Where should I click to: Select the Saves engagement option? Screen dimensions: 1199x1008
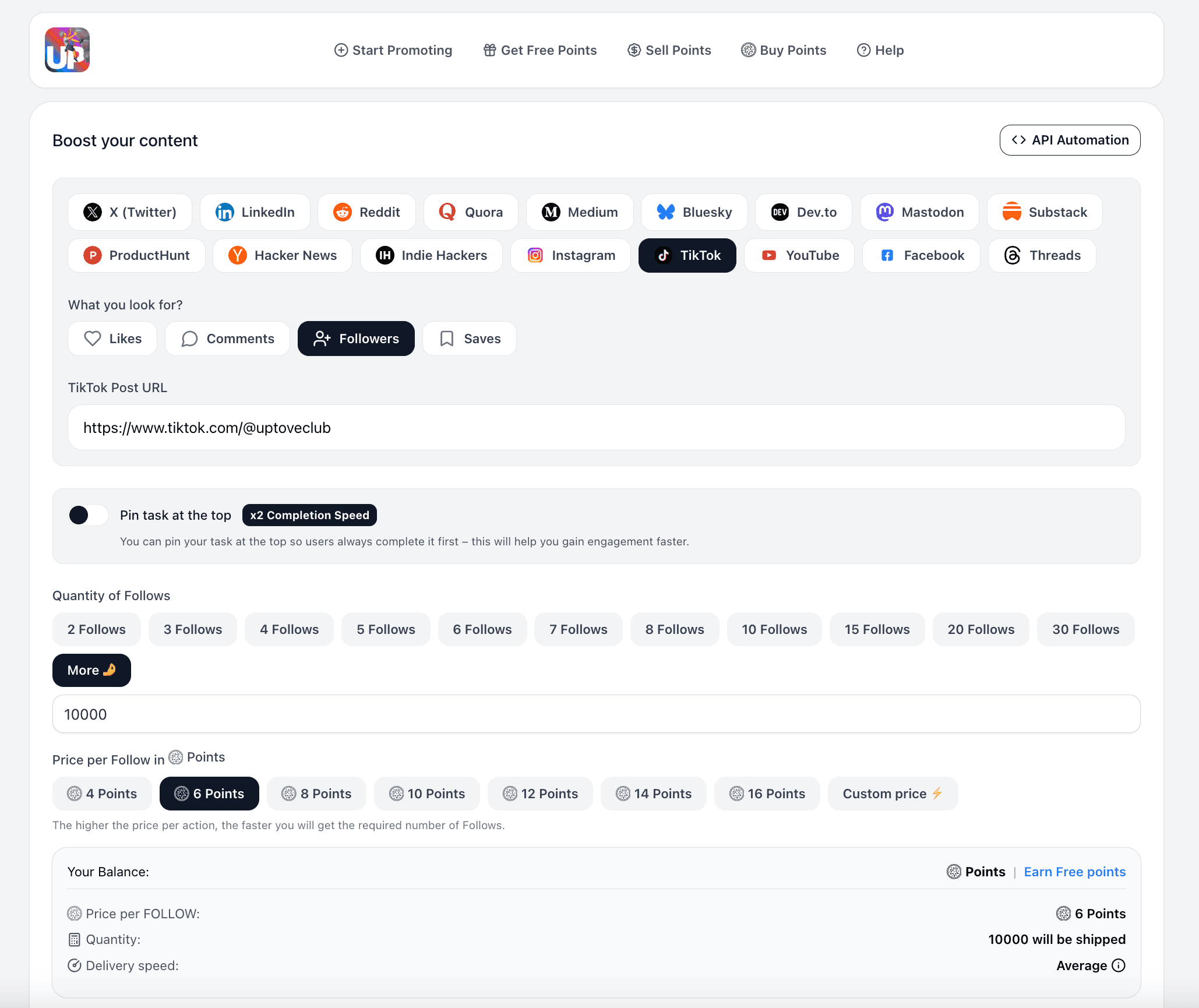tap(469, 339)
